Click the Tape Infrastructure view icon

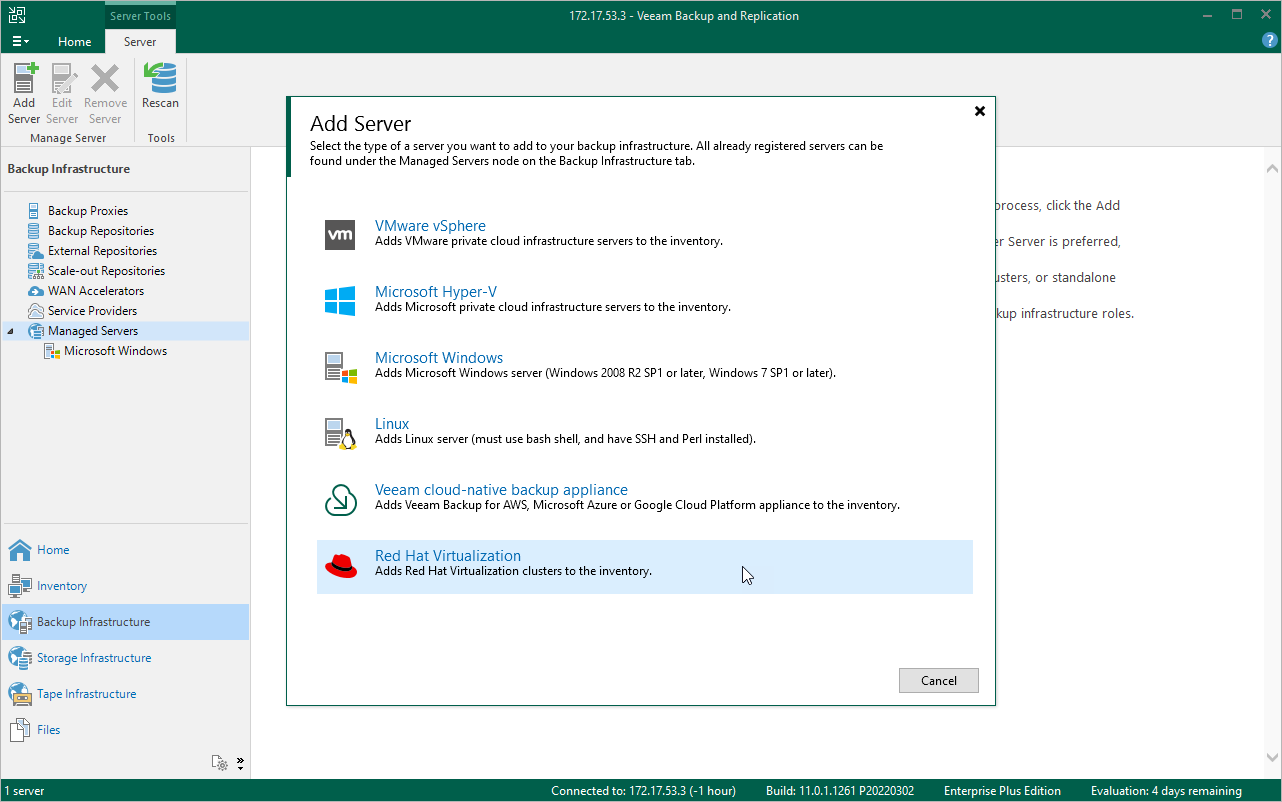pos(20,694)
